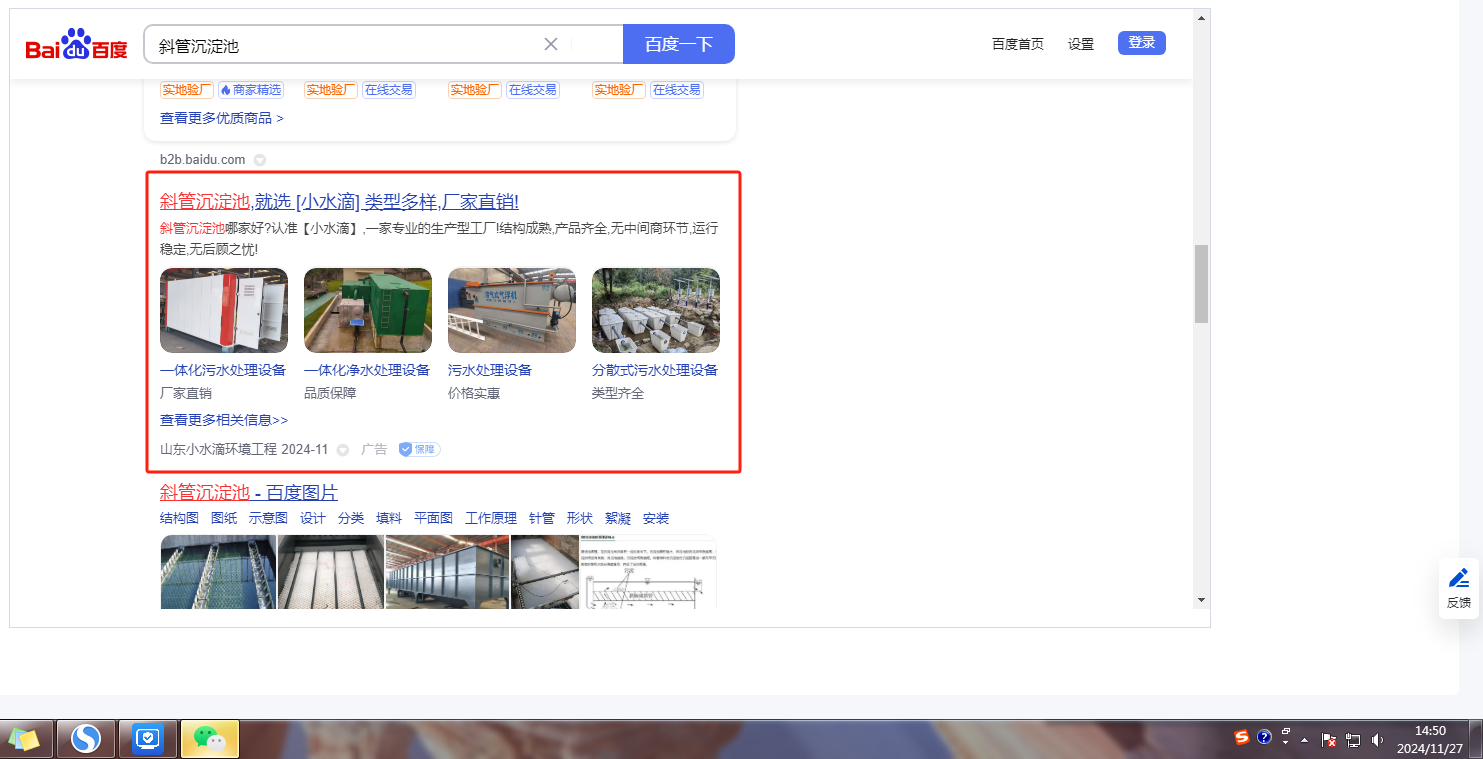The height and width of the screenshot is (759, 1483).
Task: Open the white honeycomb tube image result
Action: (x=331, y=572)
